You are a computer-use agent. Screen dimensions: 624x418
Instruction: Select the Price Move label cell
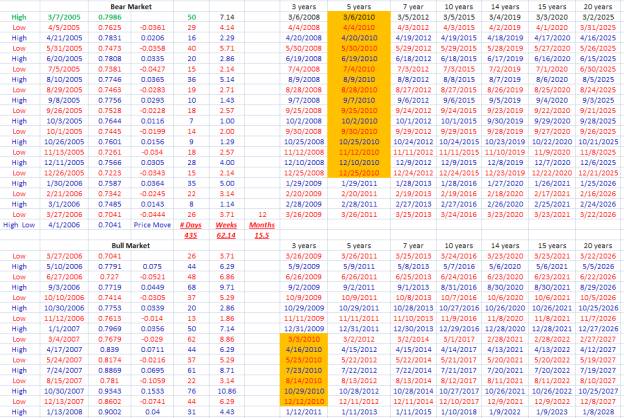click(152, 225)
